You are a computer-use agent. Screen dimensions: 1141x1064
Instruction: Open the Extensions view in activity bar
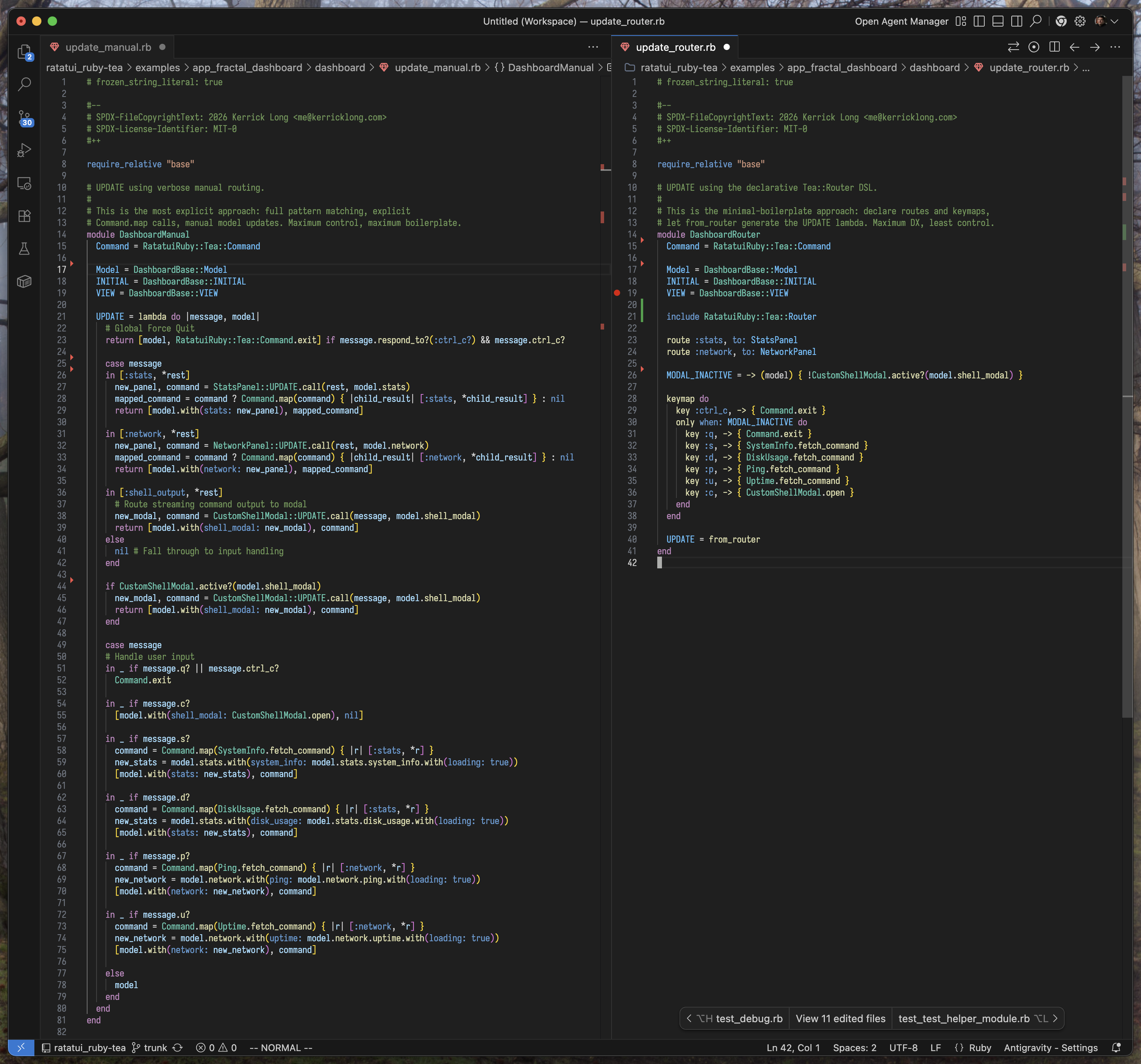24,216
